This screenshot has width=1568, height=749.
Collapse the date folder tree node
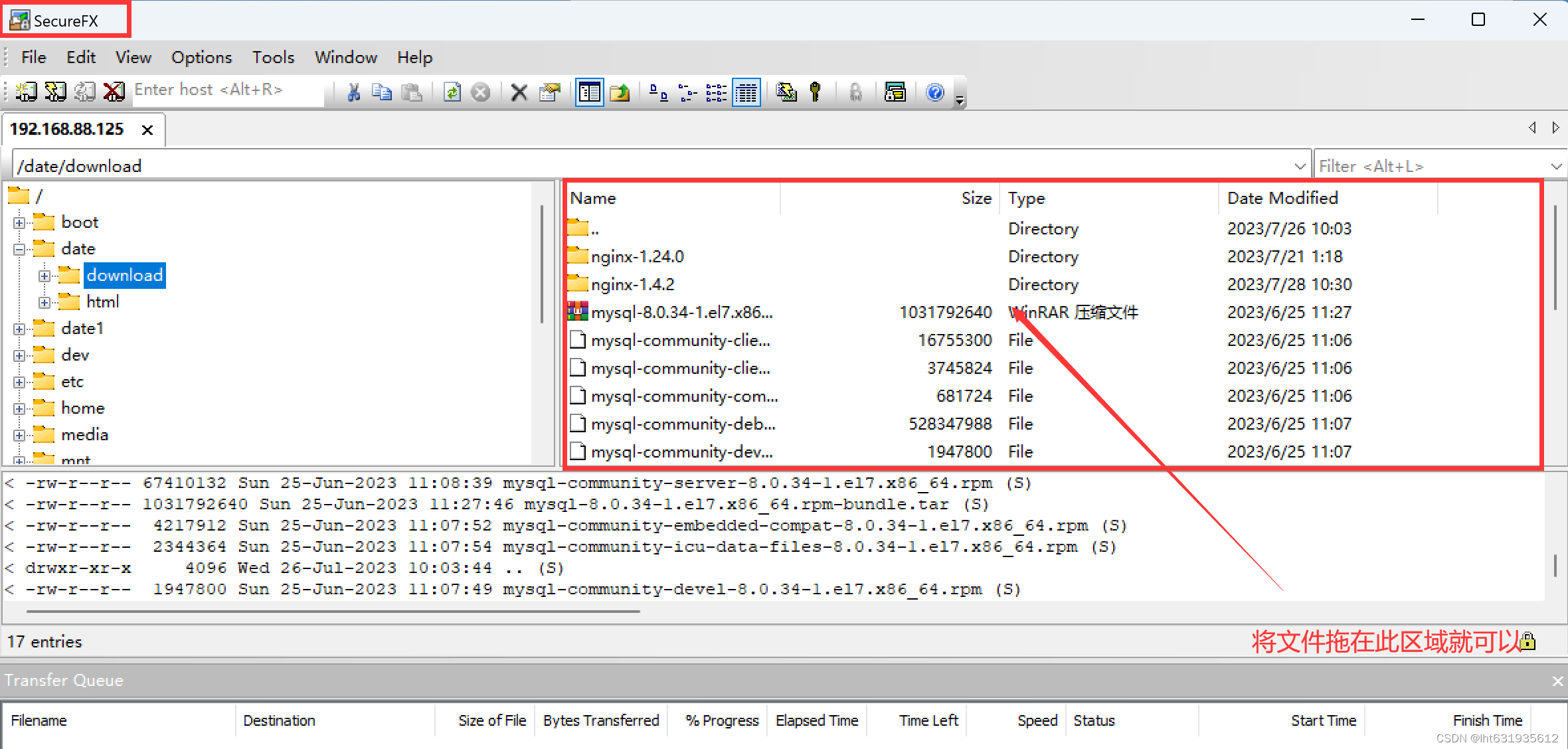19,249
